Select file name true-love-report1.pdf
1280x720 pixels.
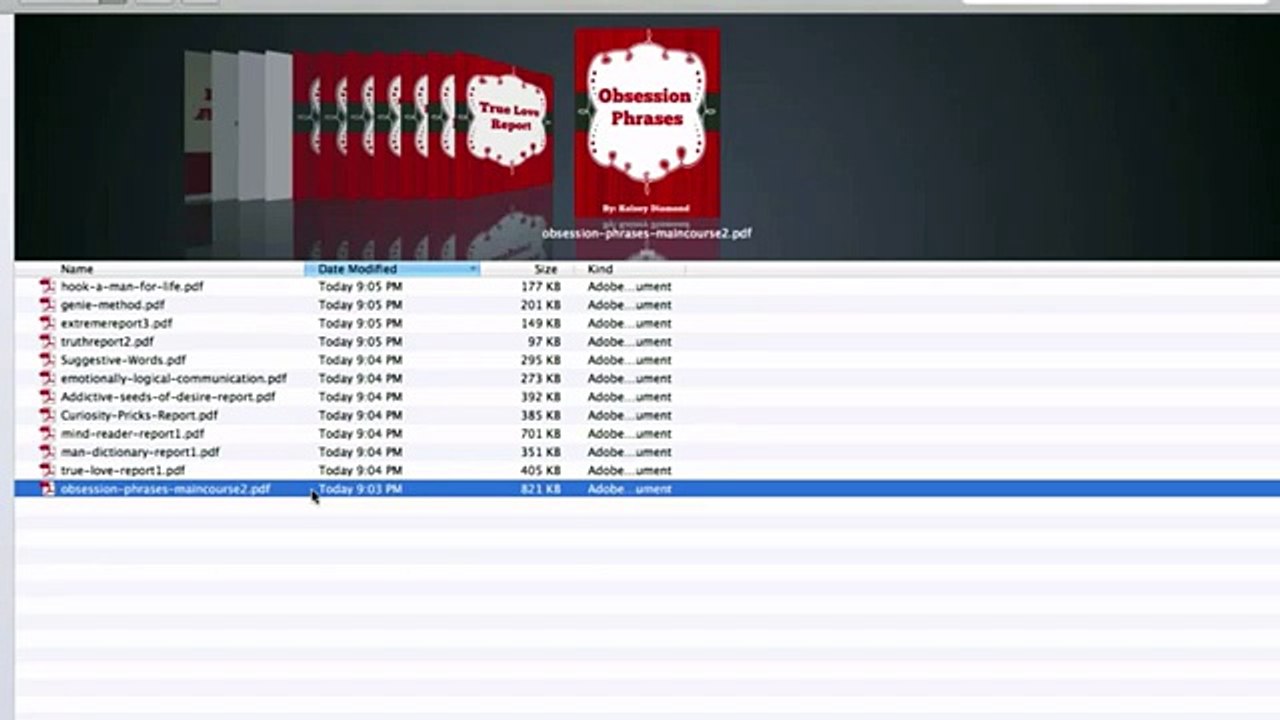(x=123, y=469)
